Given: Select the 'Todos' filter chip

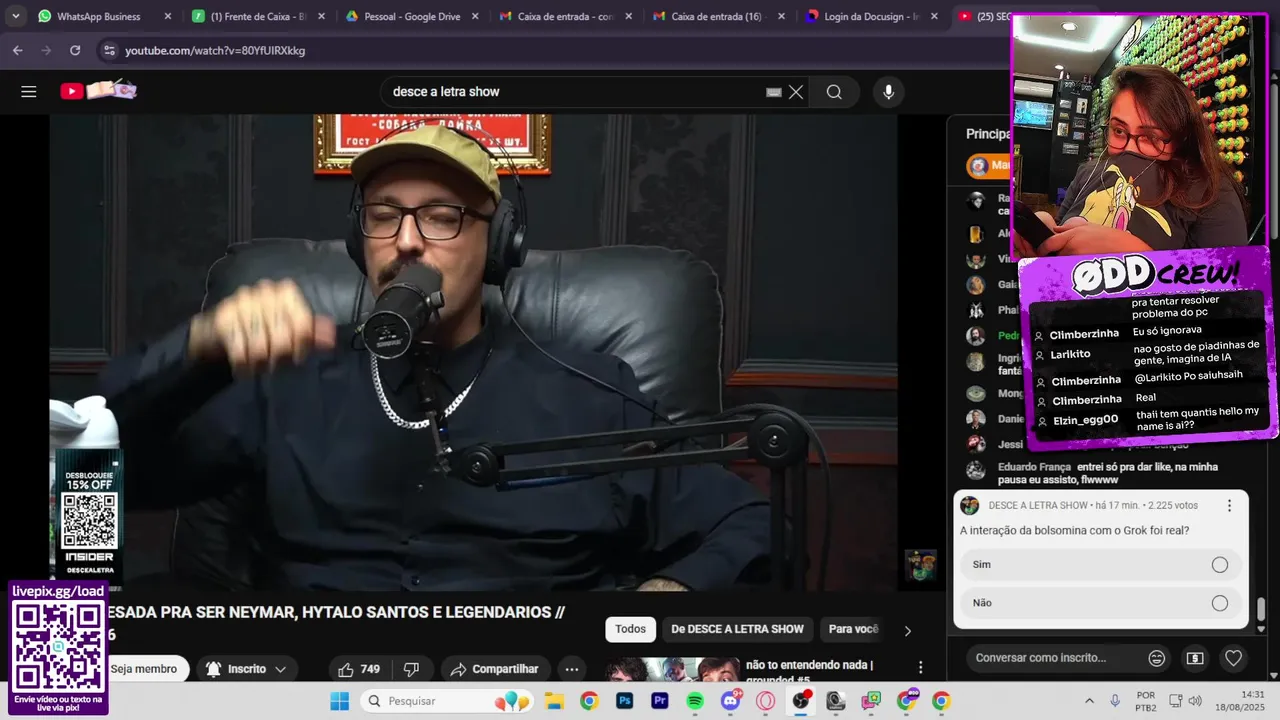Looking at the screenshot, I should [630, 629].
